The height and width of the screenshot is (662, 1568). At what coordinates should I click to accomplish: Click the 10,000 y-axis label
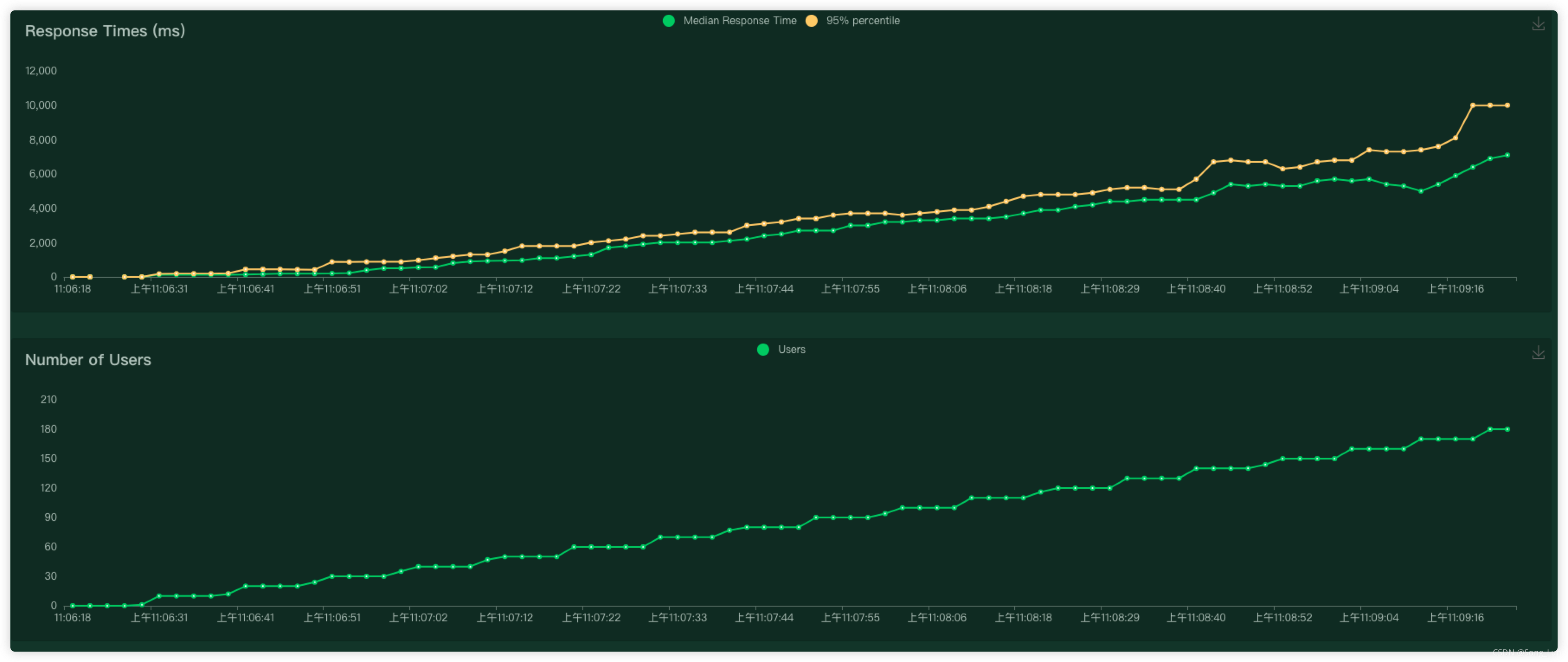tap(41, 105)
